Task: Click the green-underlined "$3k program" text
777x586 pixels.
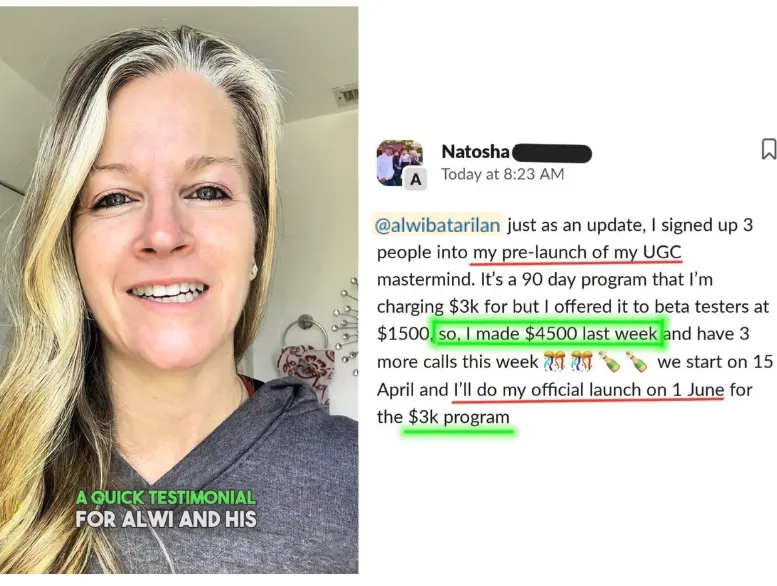Action: [x=459, y=417]
